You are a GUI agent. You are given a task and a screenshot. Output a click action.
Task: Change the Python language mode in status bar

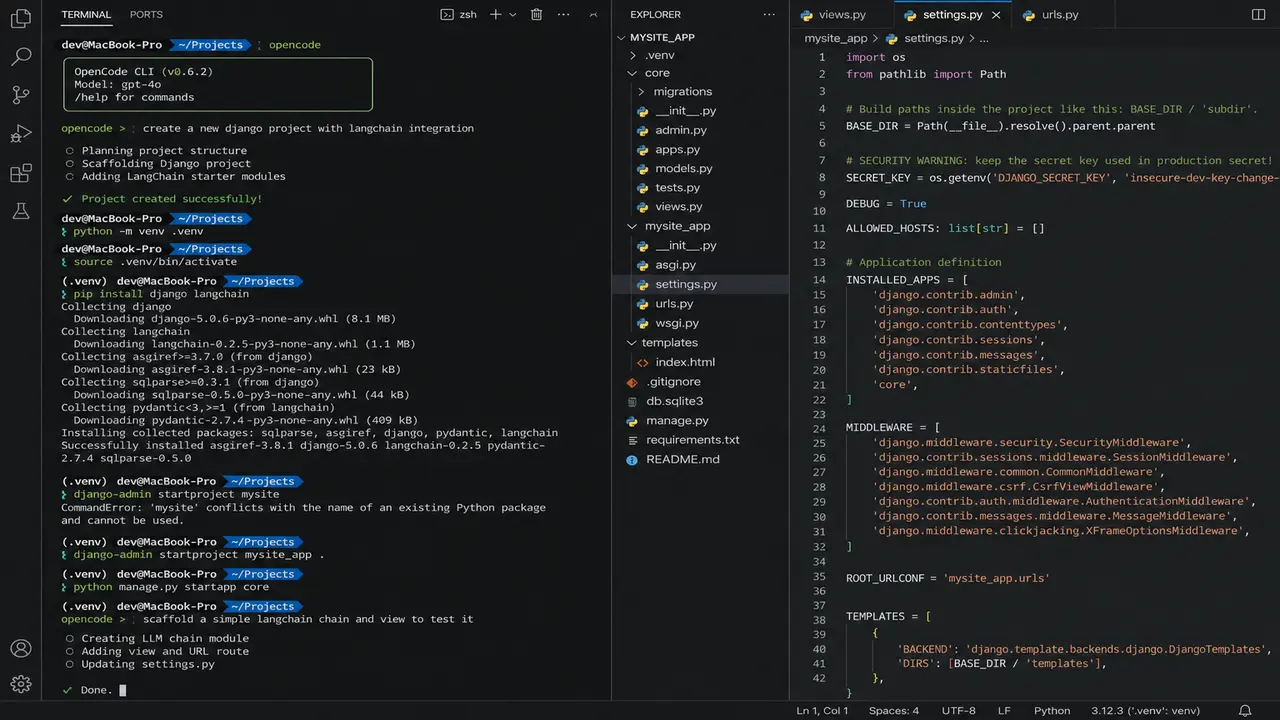click(x=1052, y=711)
